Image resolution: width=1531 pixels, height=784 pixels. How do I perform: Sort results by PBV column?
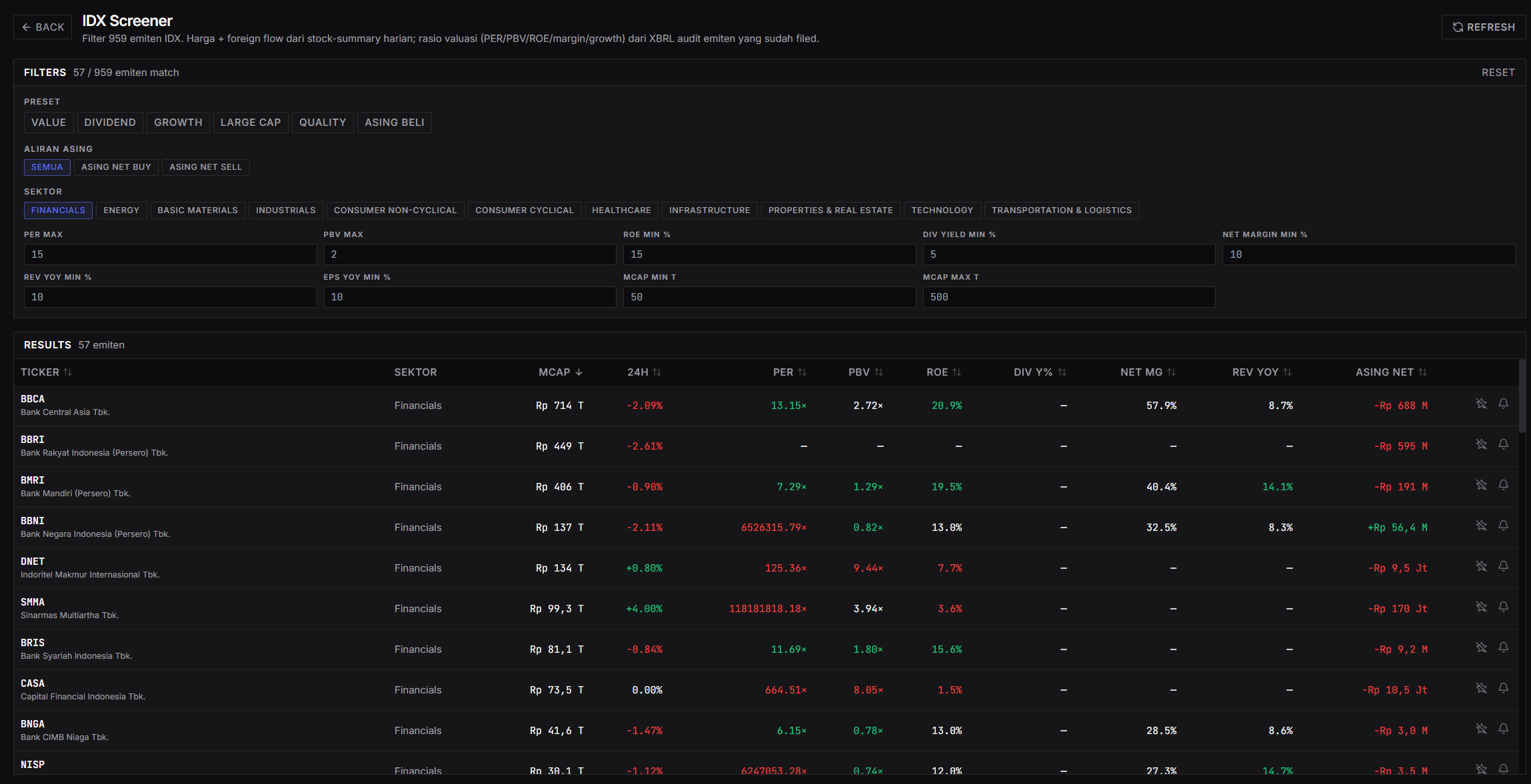[x=866, y=372]
